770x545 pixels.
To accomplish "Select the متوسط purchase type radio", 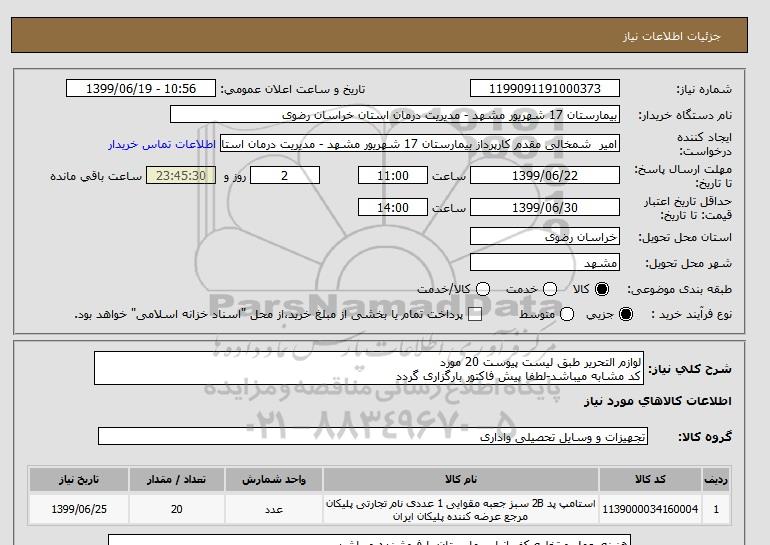I will pyautogui.click(x=567, y=314).
